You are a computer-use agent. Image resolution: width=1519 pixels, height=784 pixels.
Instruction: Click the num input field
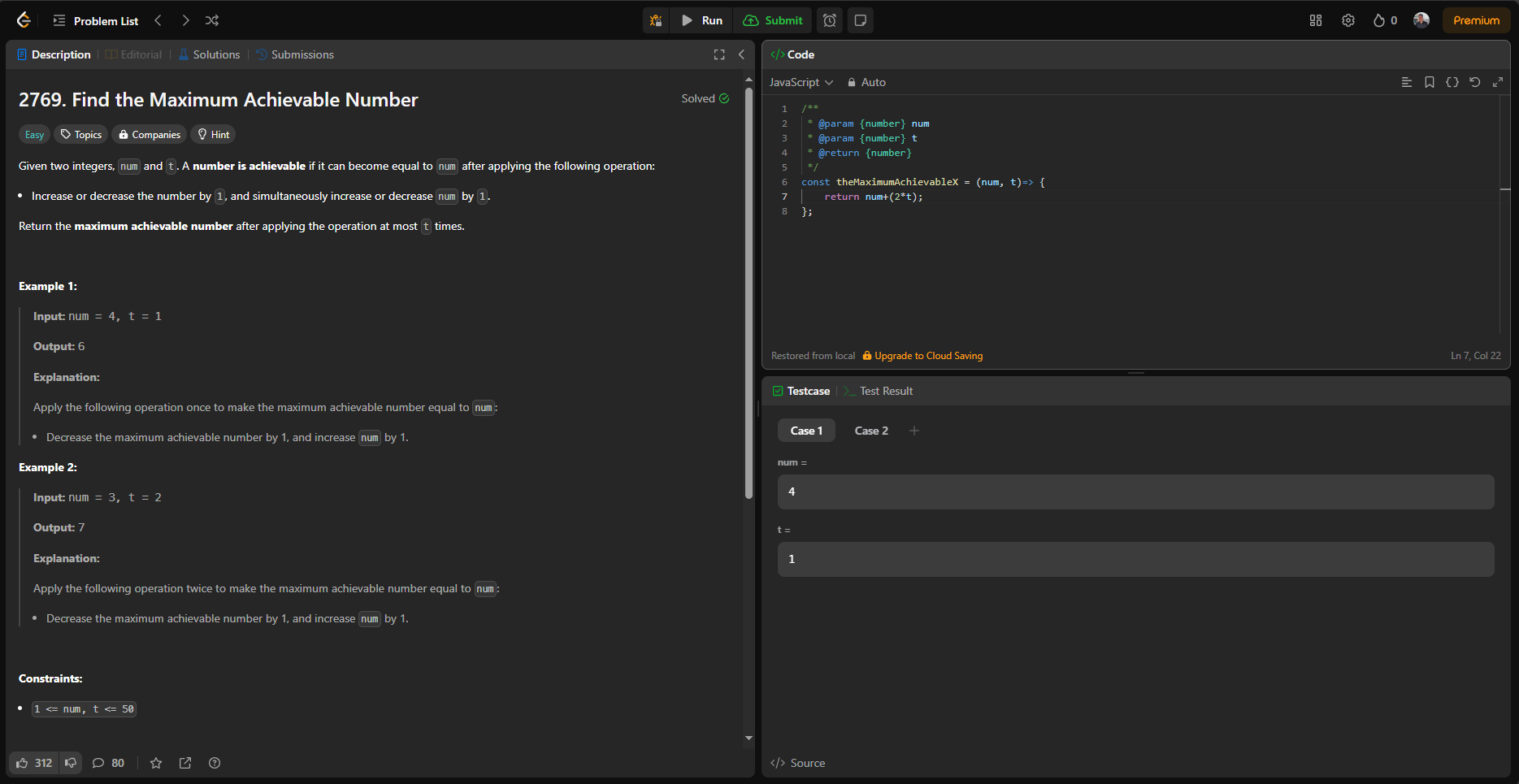point(1135,492)
